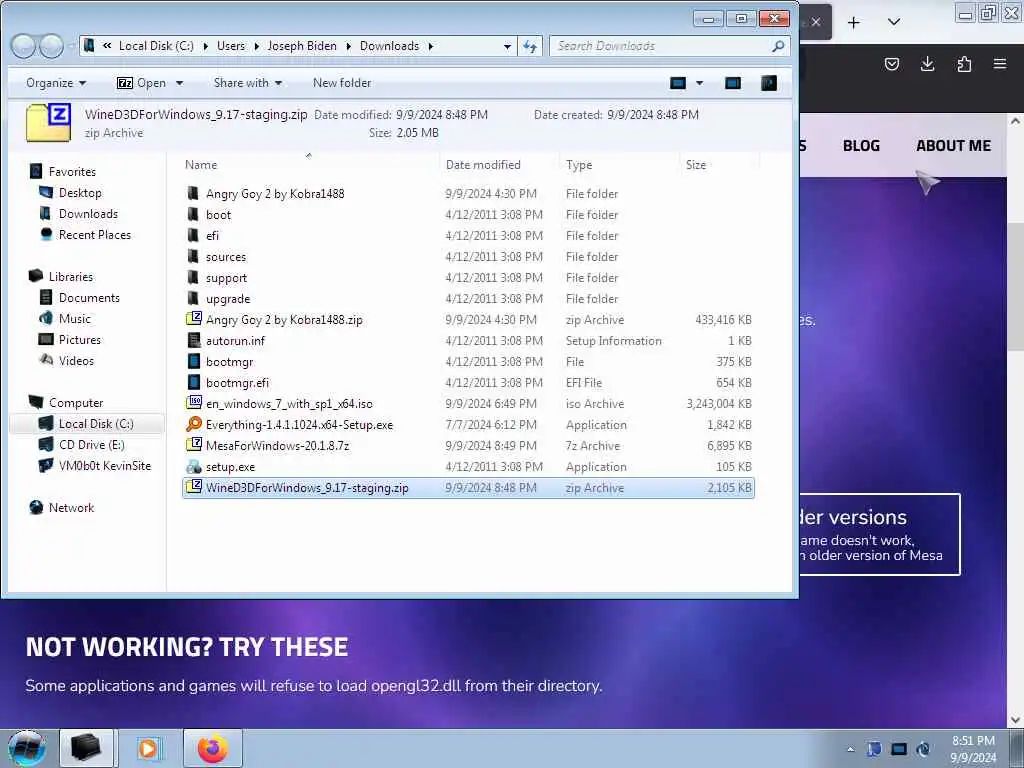This screenshot has width=1024, height=768.
Task: Sort by the Type column header
Action: point(618,165)
